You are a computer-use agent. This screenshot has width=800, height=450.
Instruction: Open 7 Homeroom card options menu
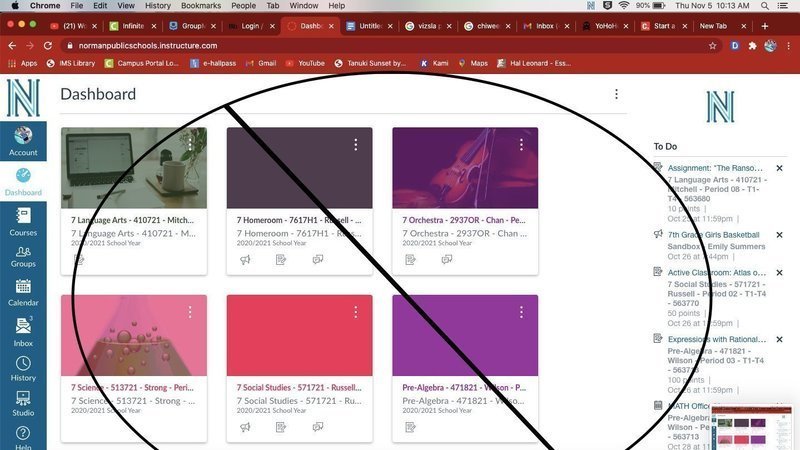pyautogui.click(x=356, y=145)
